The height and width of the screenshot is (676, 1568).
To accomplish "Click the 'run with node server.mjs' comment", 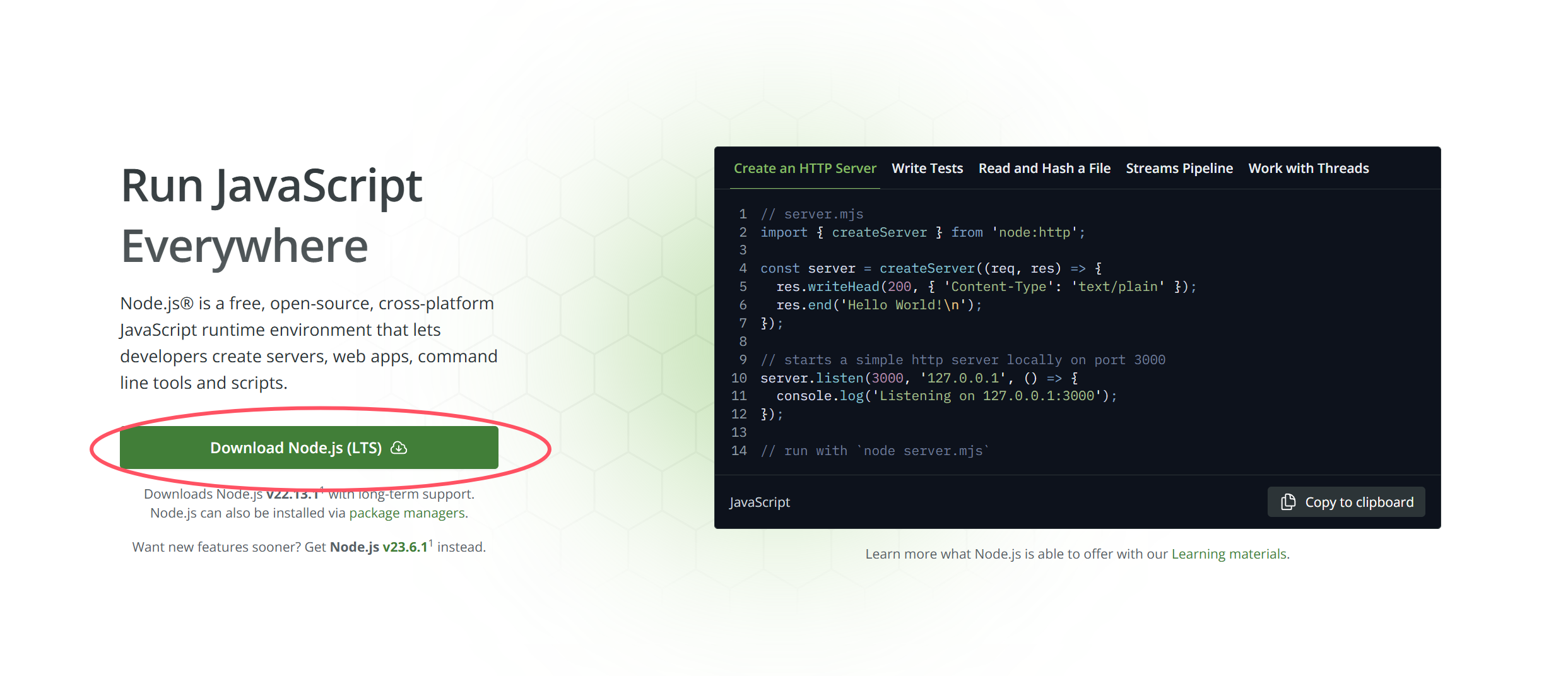I will pyautogui.click(x=875, y=451).
